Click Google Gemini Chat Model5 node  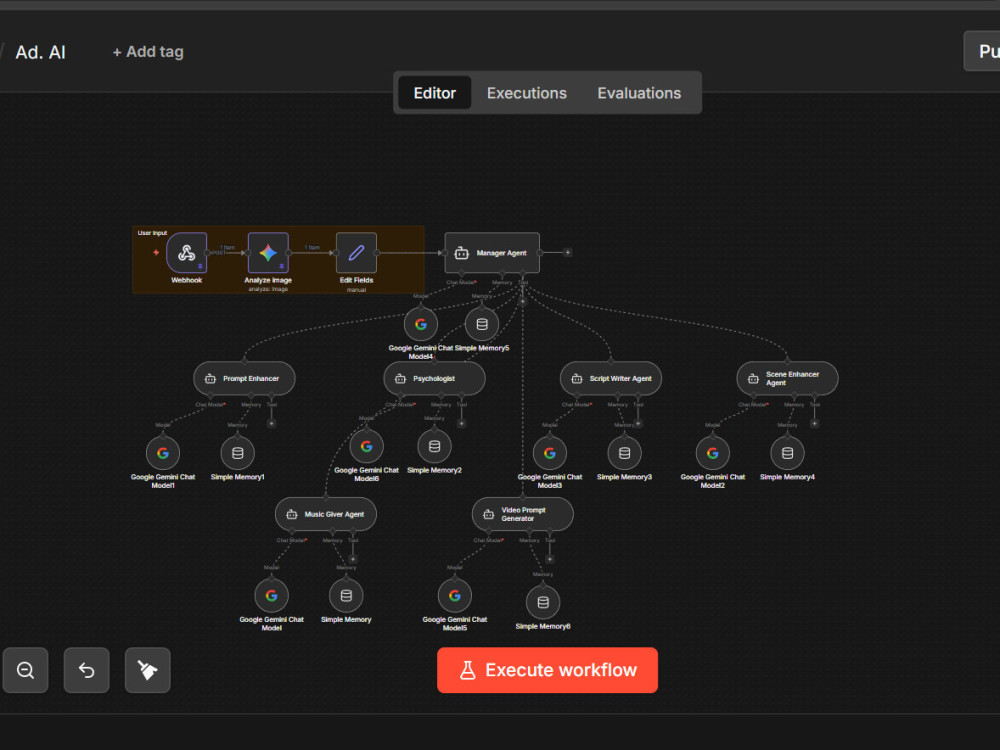click(455, 596)
